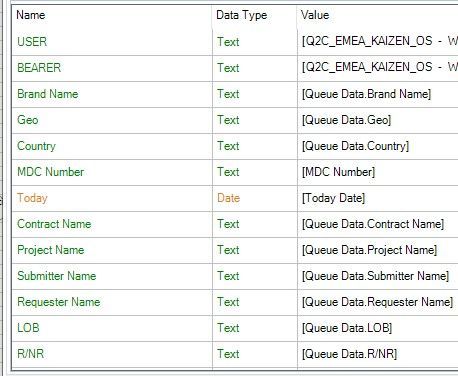Click the [Queue Data.Geo] value field
Viewport: 458px width, 376px height.
[x=378, y=120]
